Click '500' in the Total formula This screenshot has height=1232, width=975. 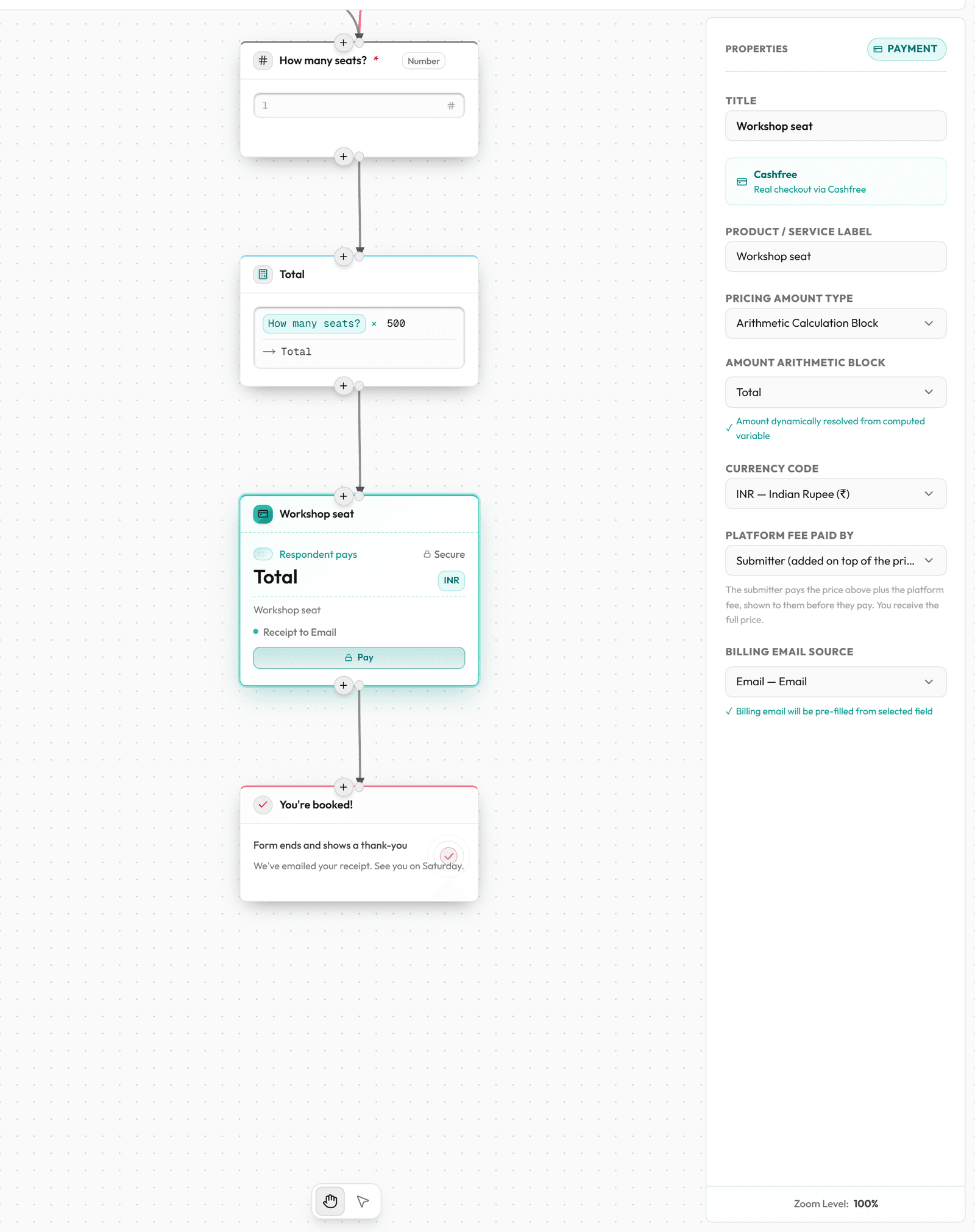click(x=396, y=324)
